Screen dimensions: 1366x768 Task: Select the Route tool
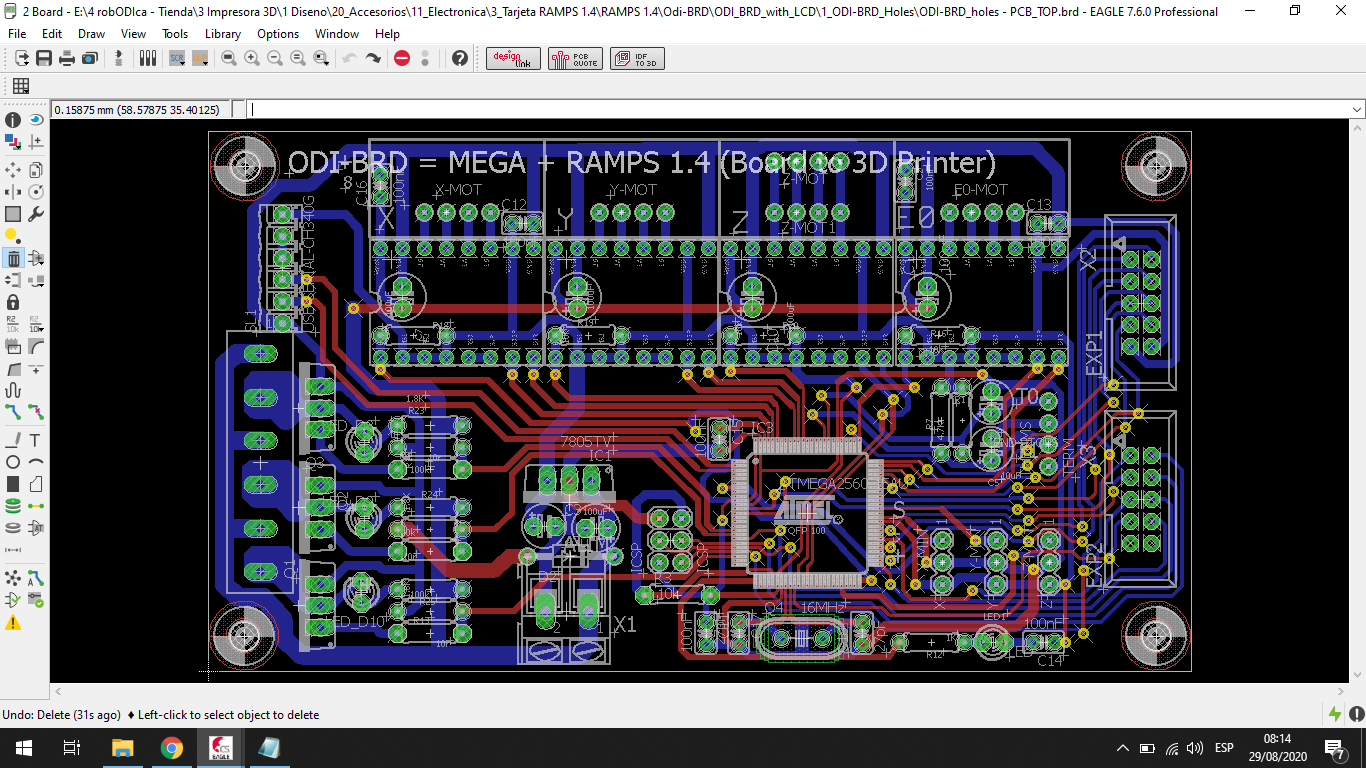coord(13,412)
